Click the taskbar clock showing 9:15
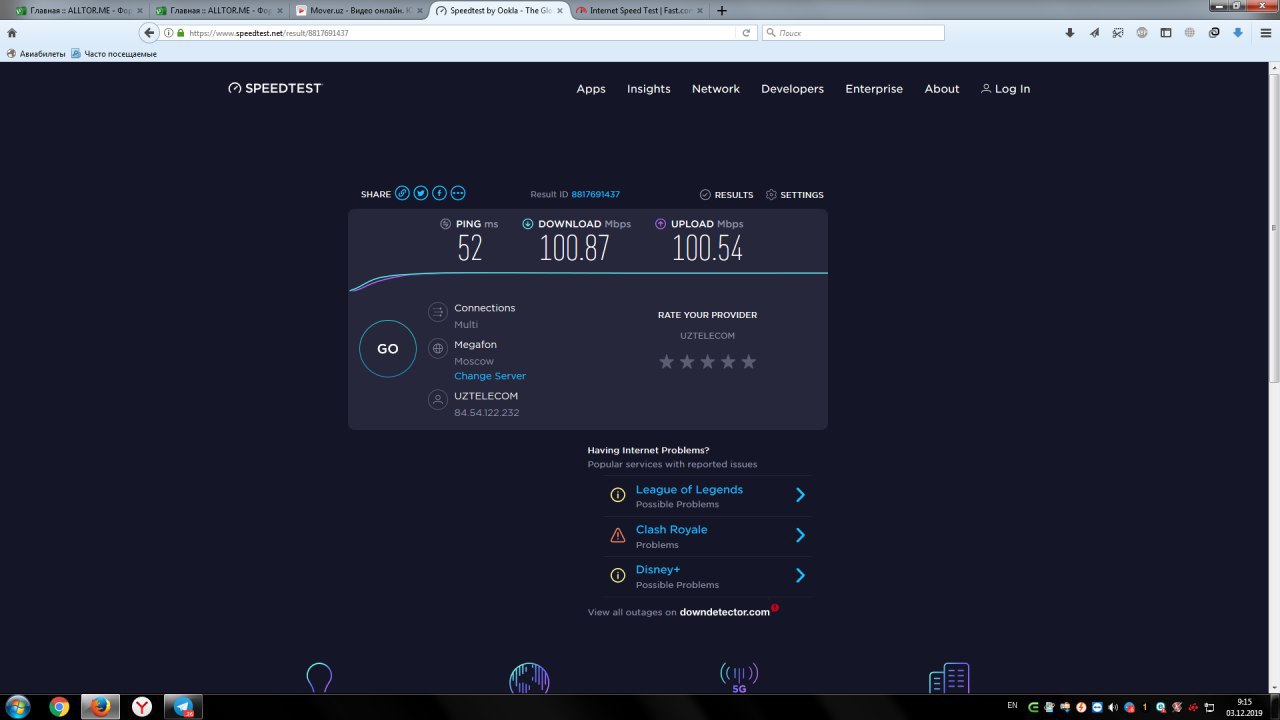This screenshot has height=720, width=1280. (1244, 702)
